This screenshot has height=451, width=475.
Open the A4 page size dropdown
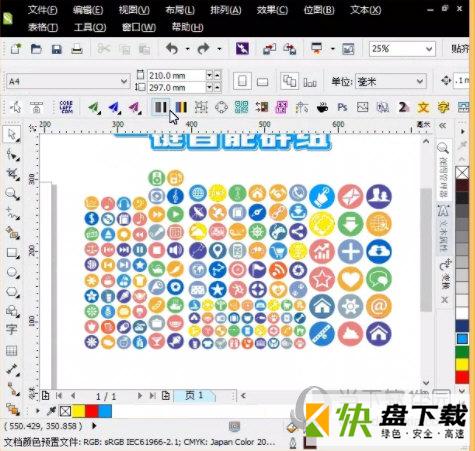tap(124, 81)
